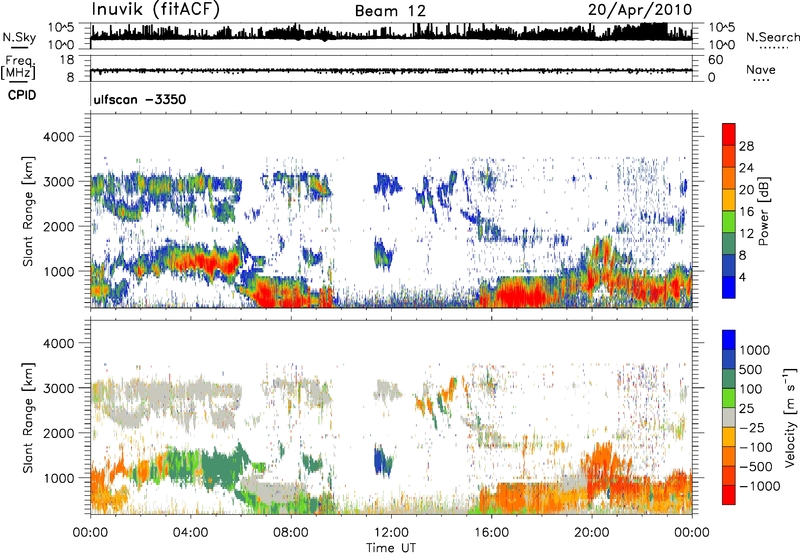Click the 'Beam 12' header label
The image size is (800, 554).
[390, 11]
